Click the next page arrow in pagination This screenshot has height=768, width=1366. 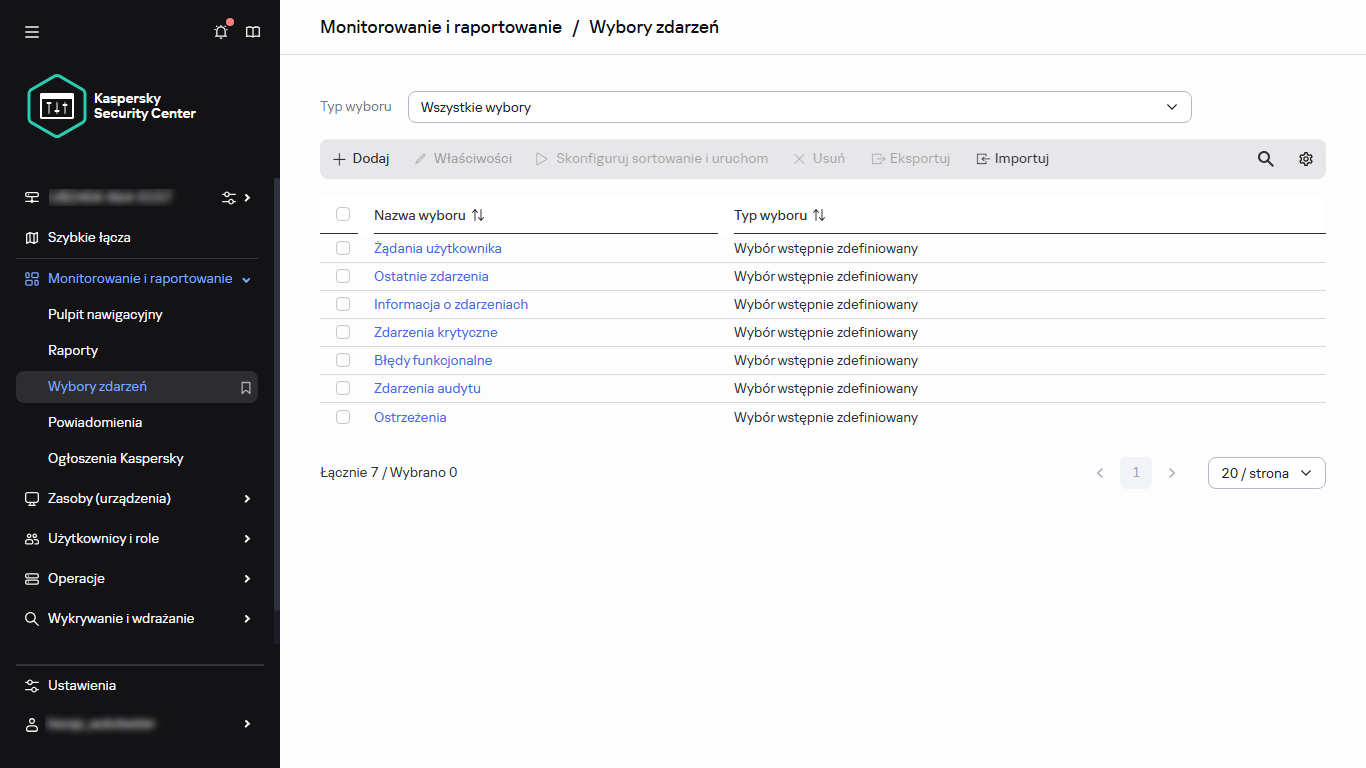point(1171,472)
